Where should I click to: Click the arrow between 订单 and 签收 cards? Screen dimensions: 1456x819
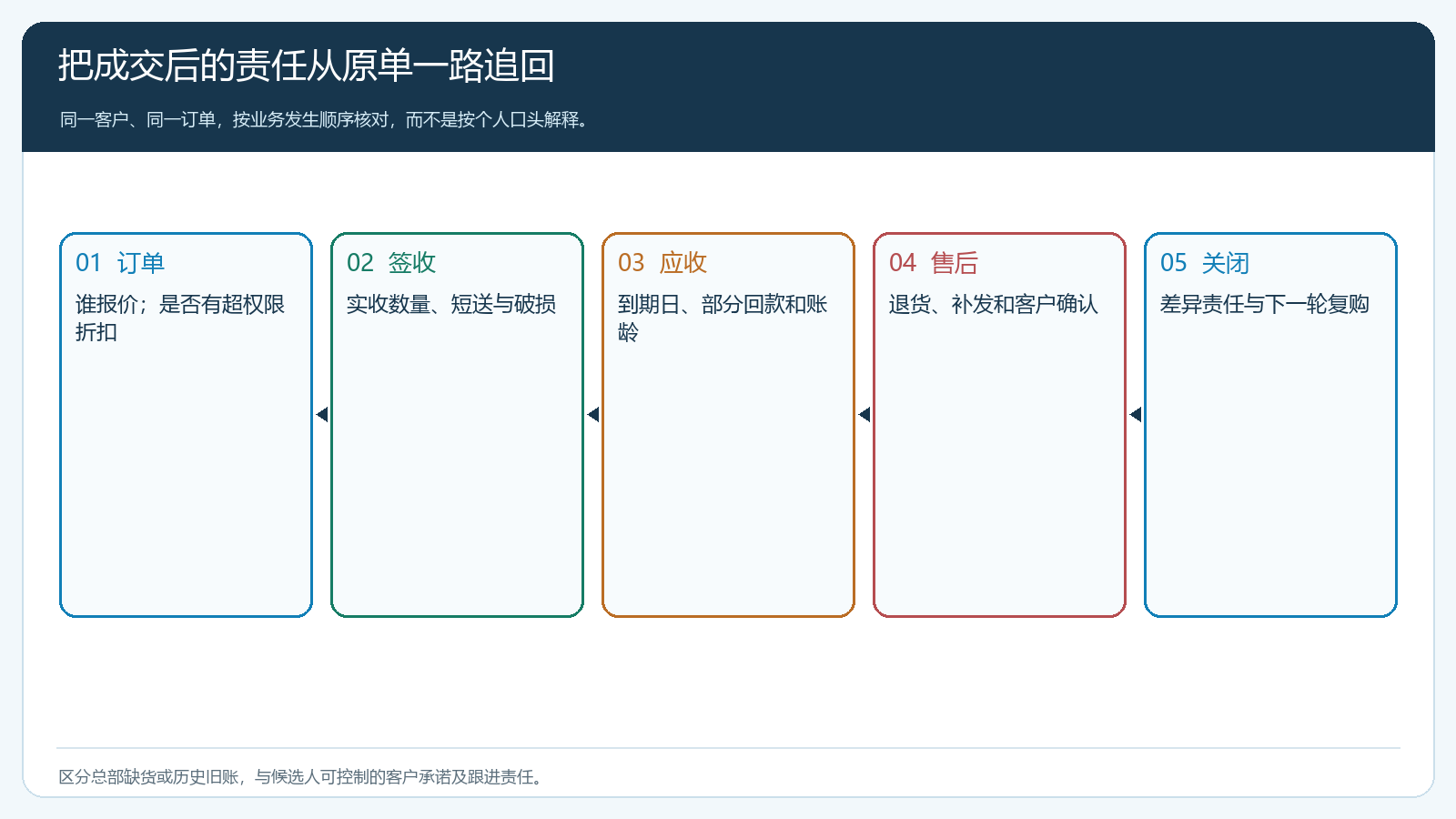(322, 415)
